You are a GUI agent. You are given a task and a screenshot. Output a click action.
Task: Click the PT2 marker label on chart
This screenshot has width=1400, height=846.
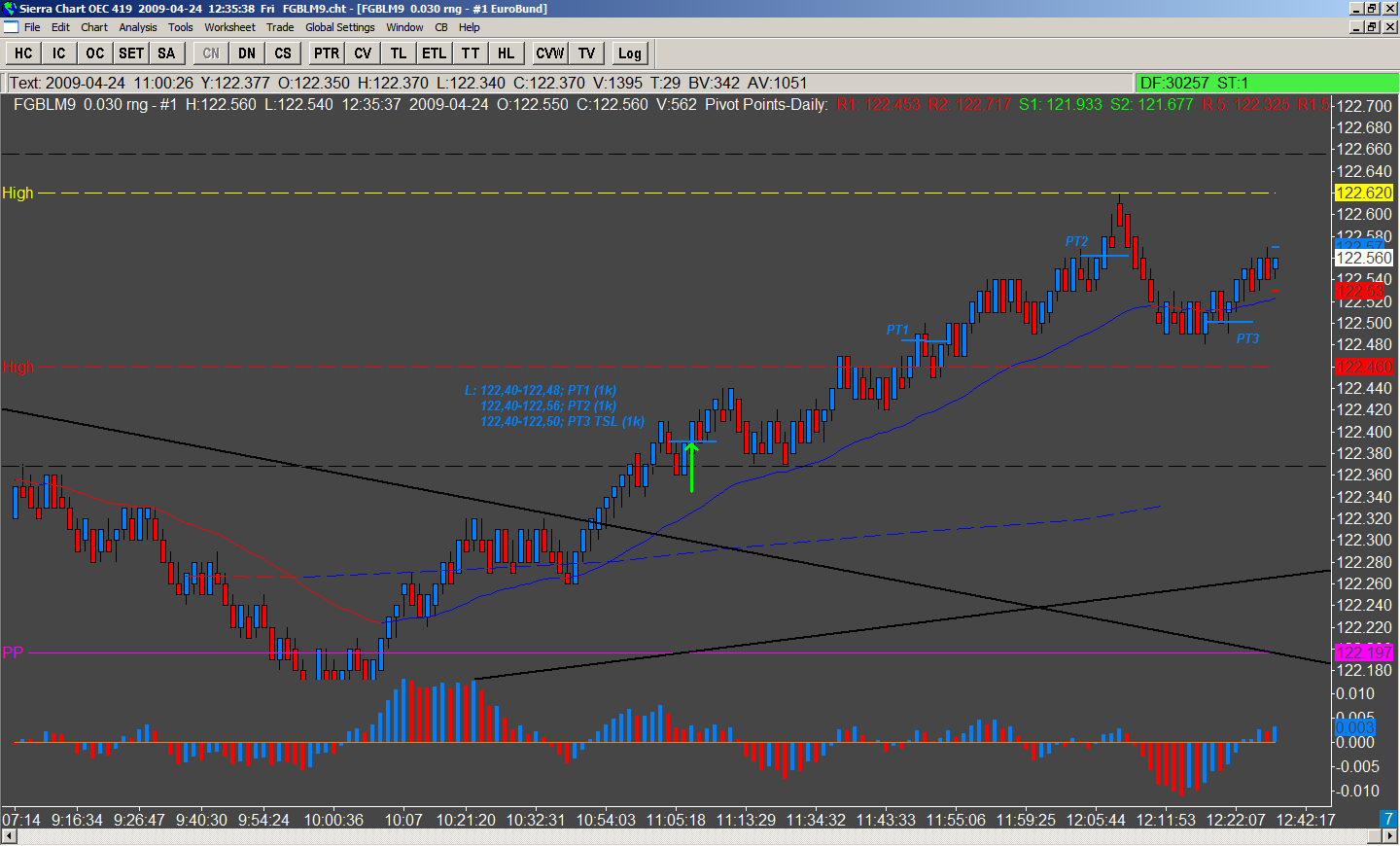pos(1076,242)
